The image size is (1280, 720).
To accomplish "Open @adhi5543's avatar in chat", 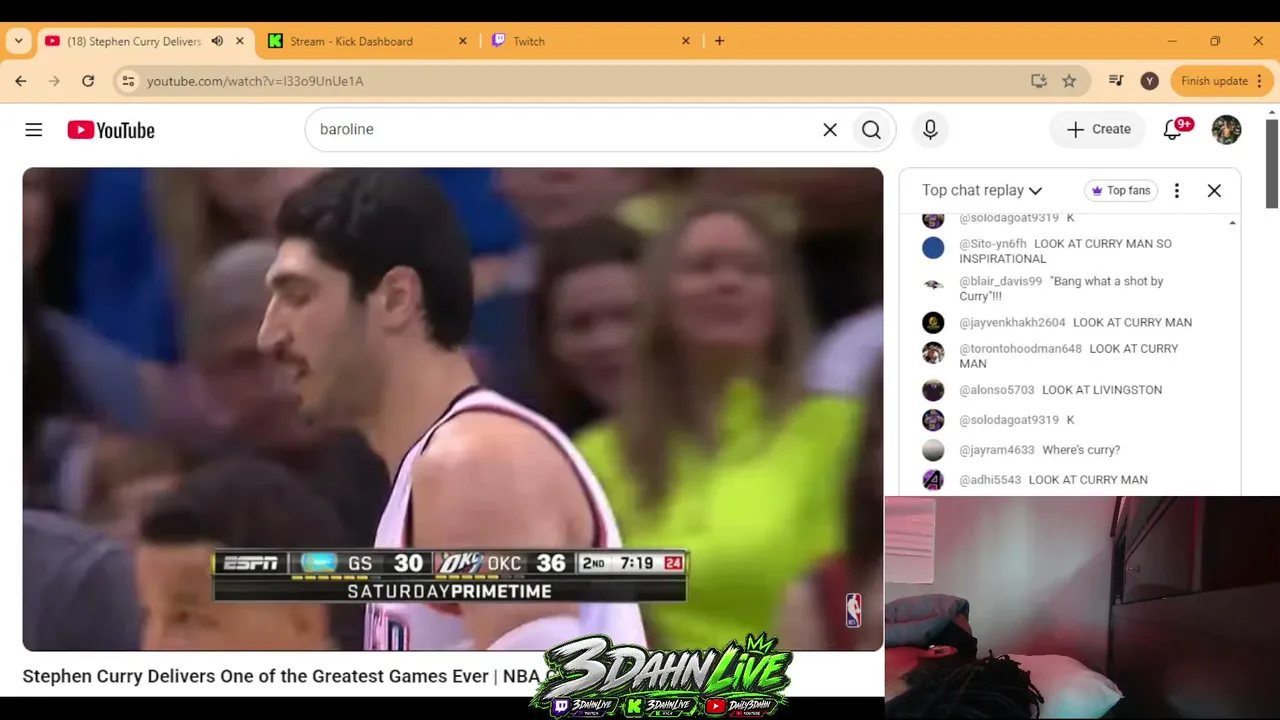I will click(933, 480).
